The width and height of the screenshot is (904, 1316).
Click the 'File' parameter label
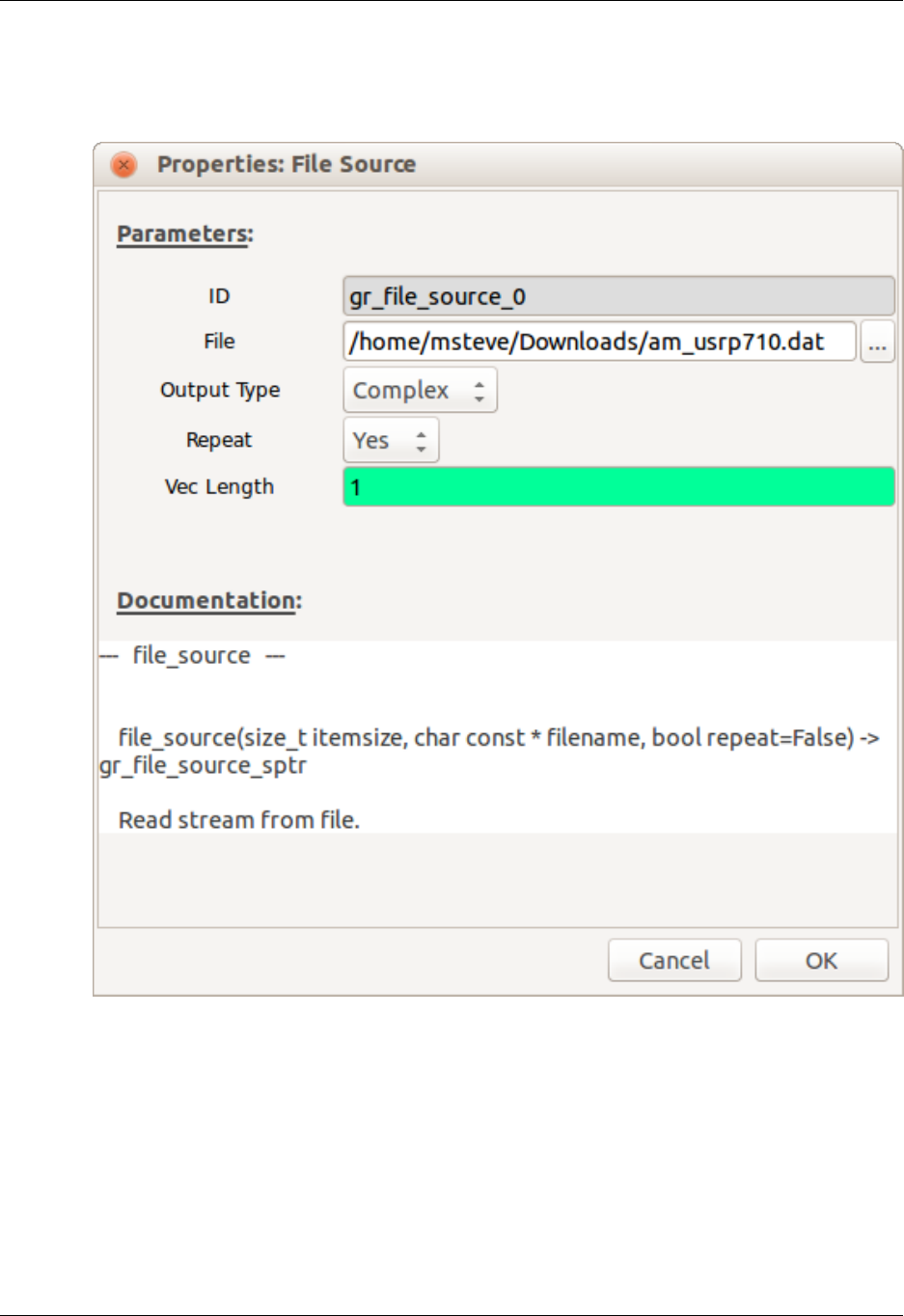219,342
